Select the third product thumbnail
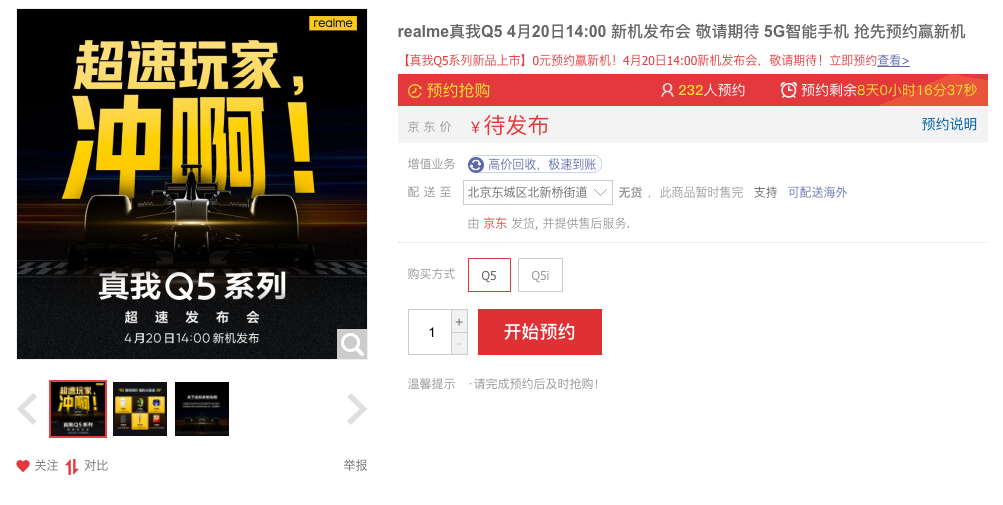This screenshot has width=1003, height=505. click(x=202, y=409)
